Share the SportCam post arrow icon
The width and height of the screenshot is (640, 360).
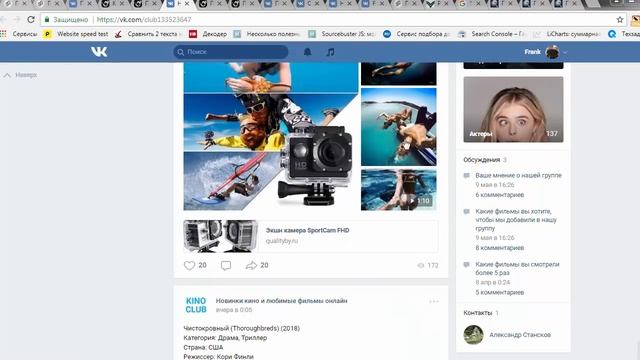[x=251, y=265]
